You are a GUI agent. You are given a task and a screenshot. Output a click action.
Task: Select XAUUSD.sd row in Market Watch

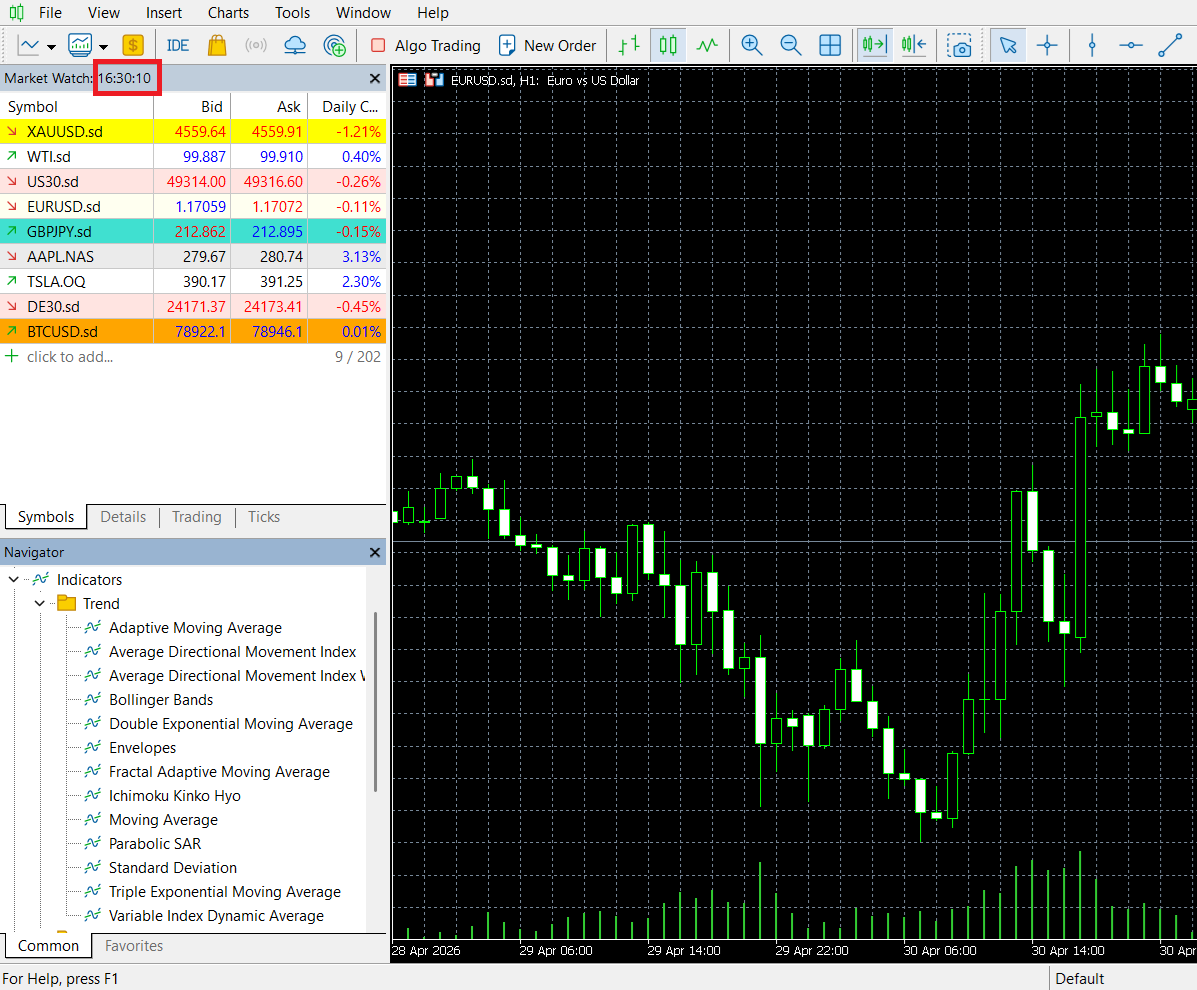[193, 131]
